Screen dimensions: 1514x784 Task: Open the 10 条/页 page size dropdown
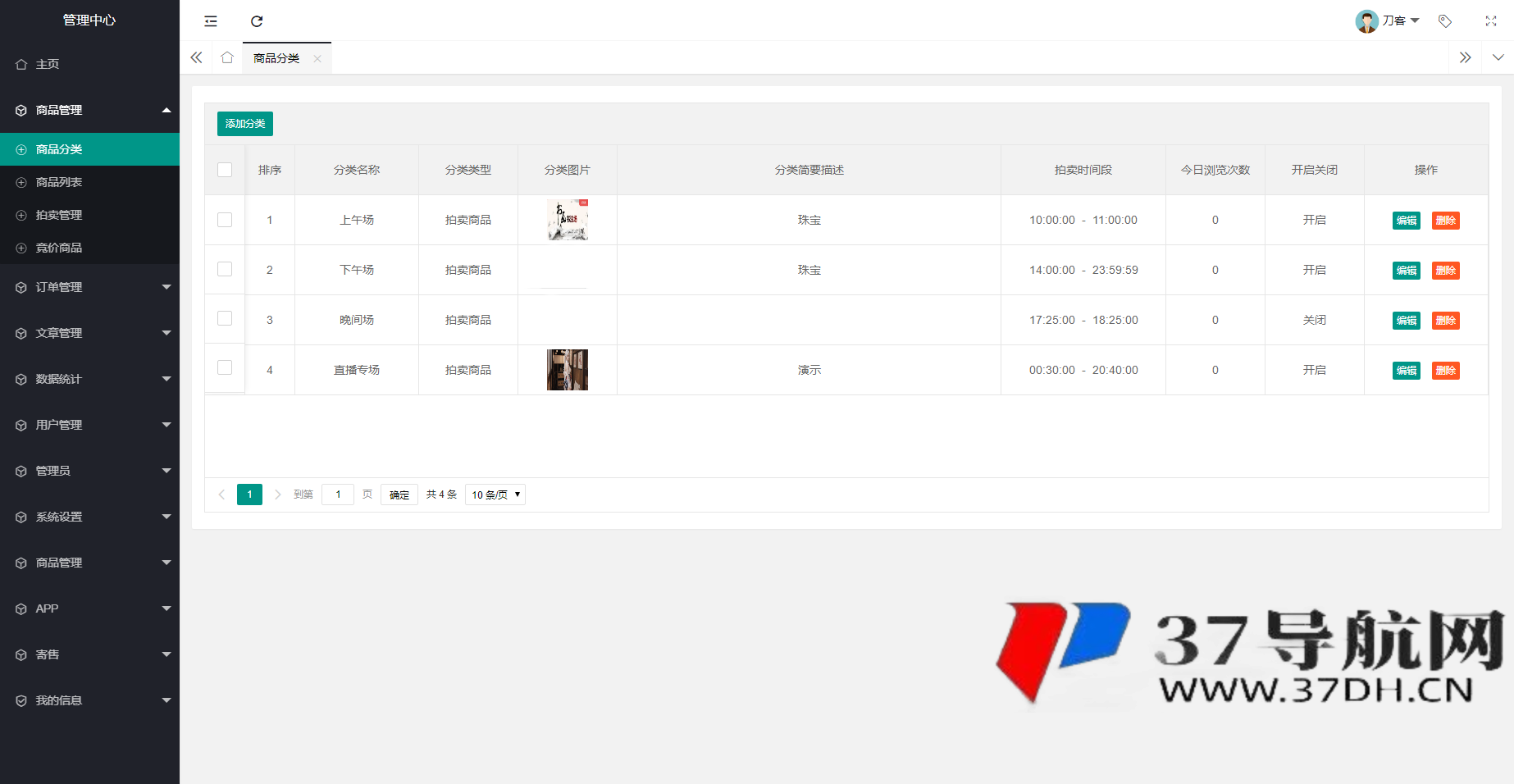coord(495,495)
